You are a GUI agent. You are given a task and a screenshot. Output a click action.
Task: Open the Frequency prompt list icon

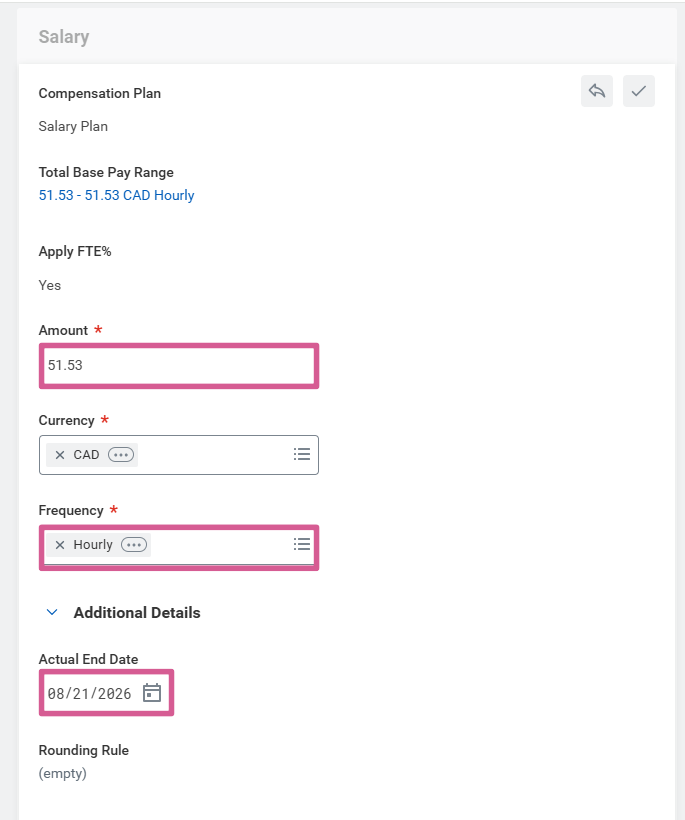tap(302, 544)
